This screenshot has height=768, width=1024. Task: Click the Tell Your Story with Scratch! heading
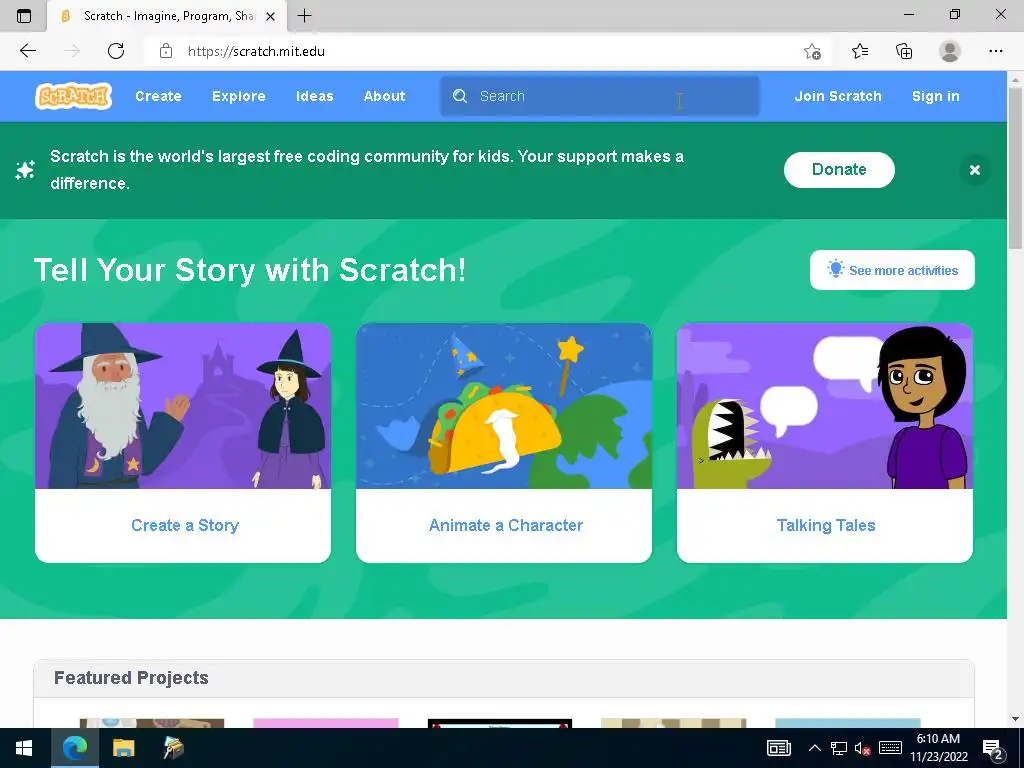coord(249,270)
